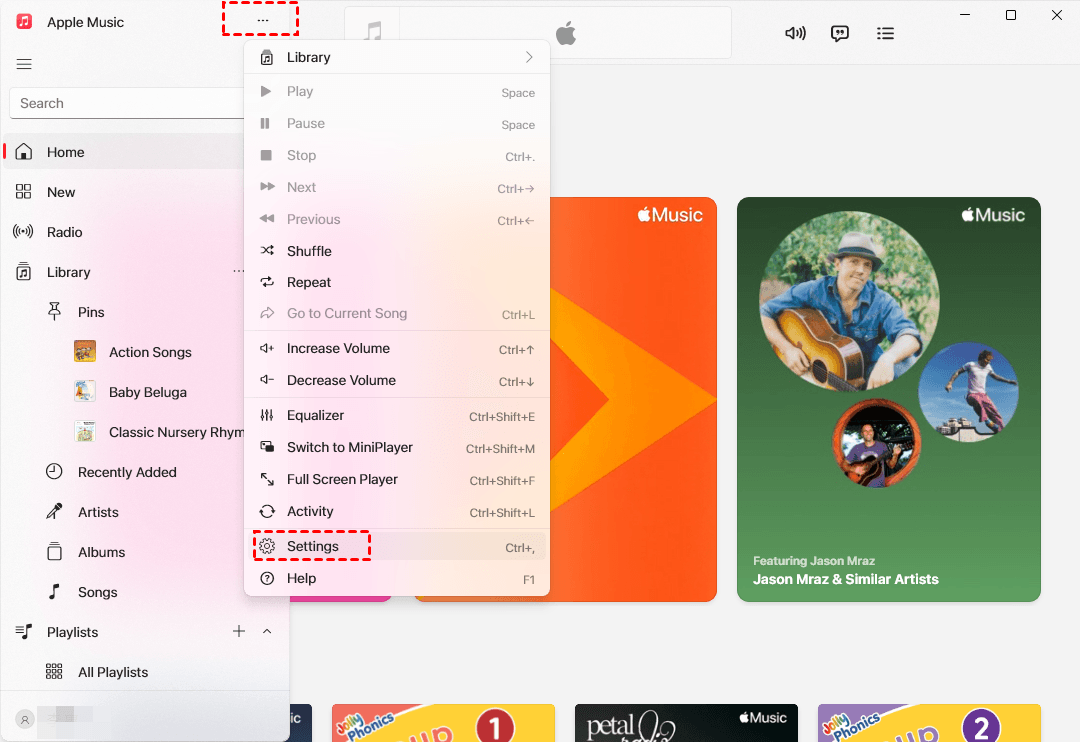Open the petal album thumbnail

pos(686,723)
